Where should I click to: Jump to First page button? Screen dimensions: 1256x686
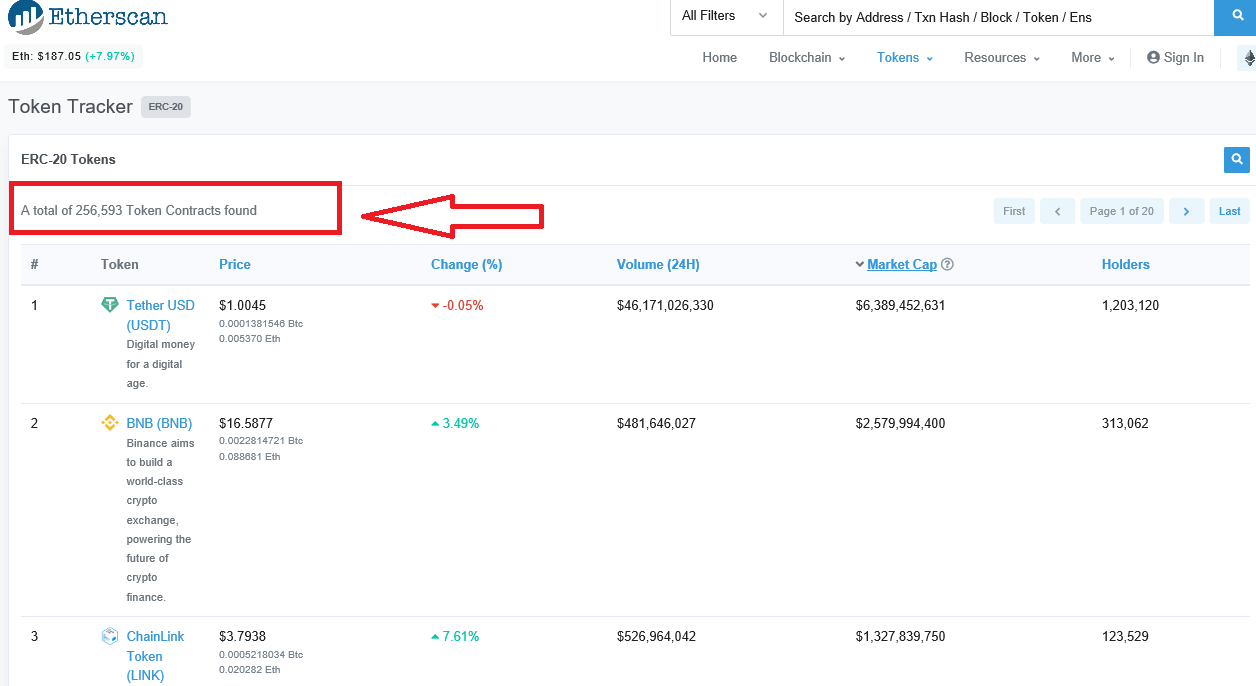(x=1014, y=211)
